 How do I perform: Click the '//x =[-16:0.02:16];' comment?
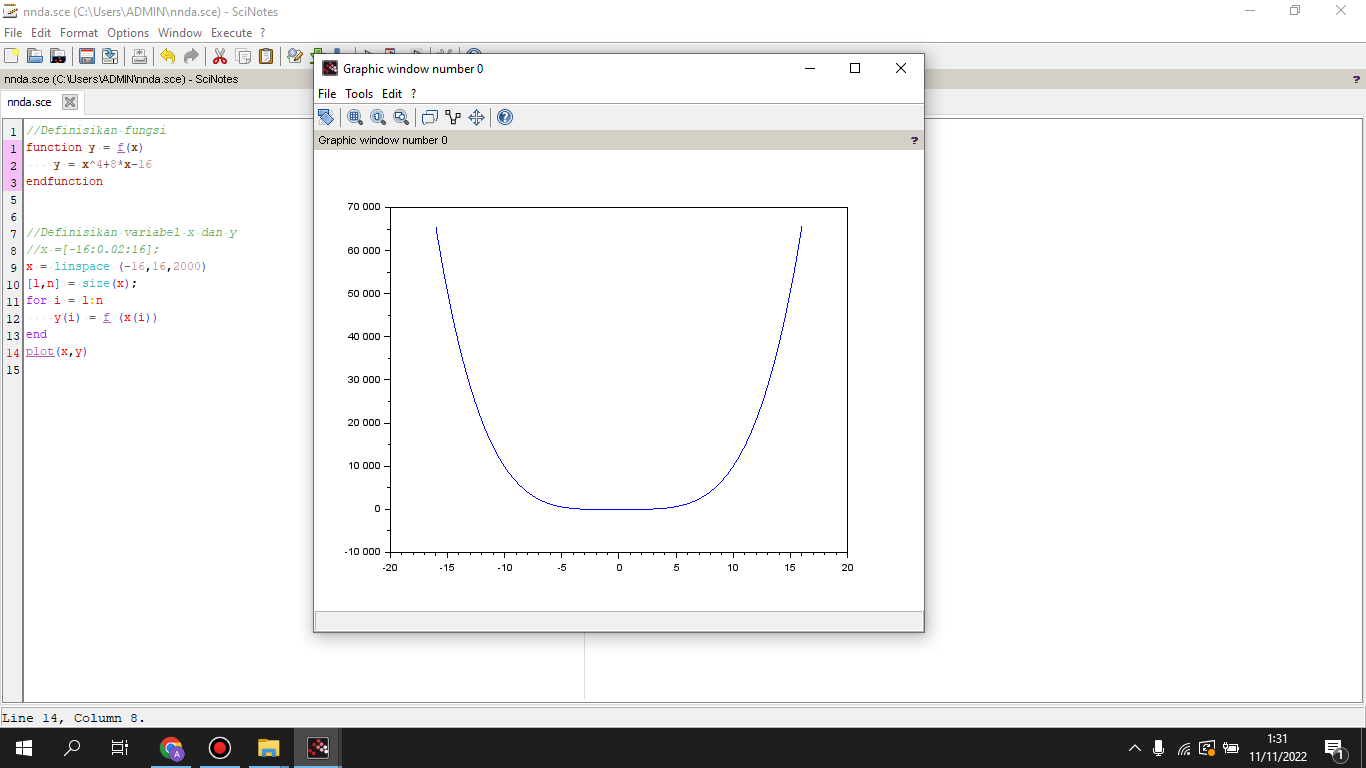[x=93, y=250]
